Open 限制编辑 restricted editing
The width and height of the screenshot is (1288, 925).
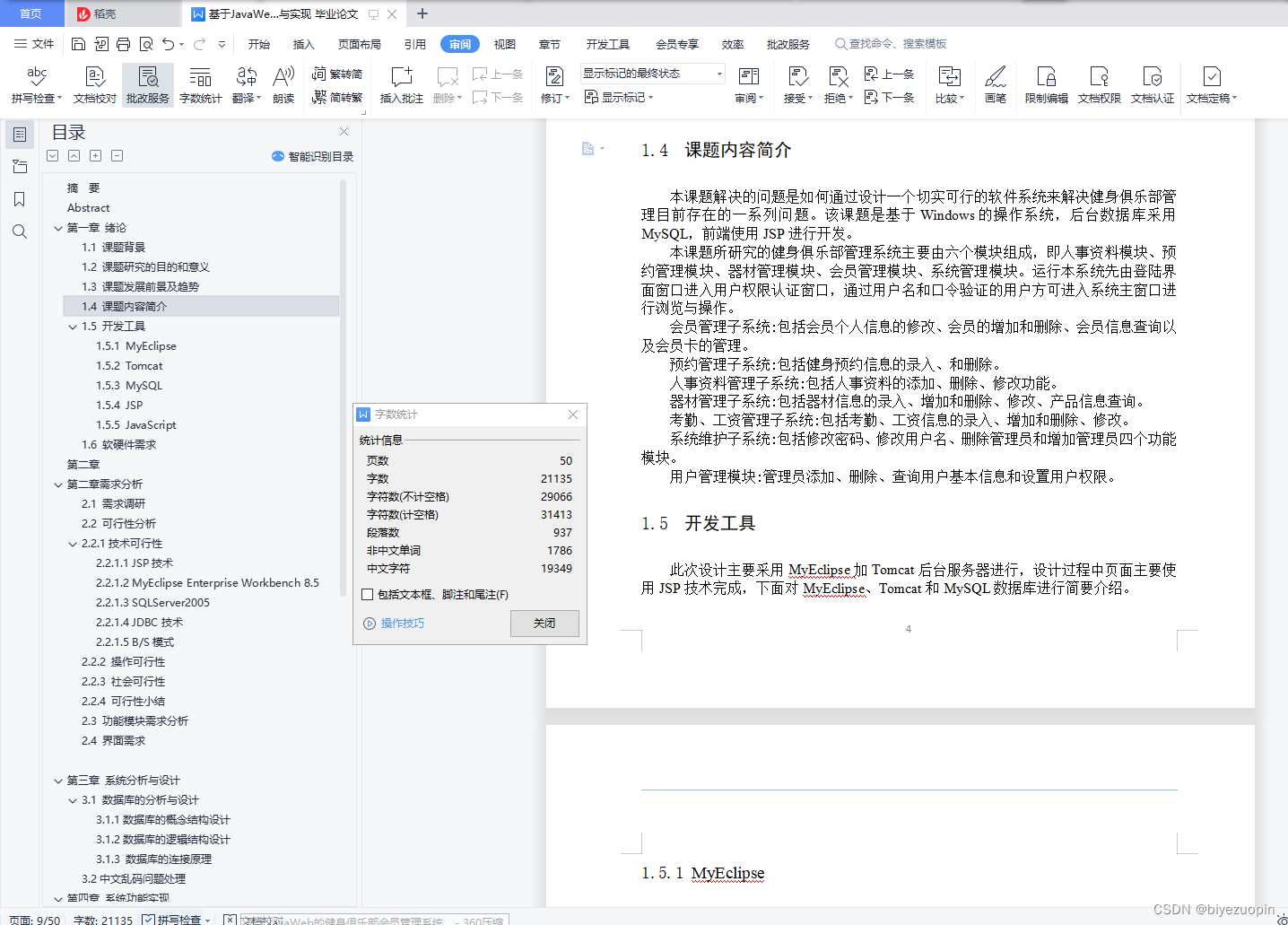1045,85
